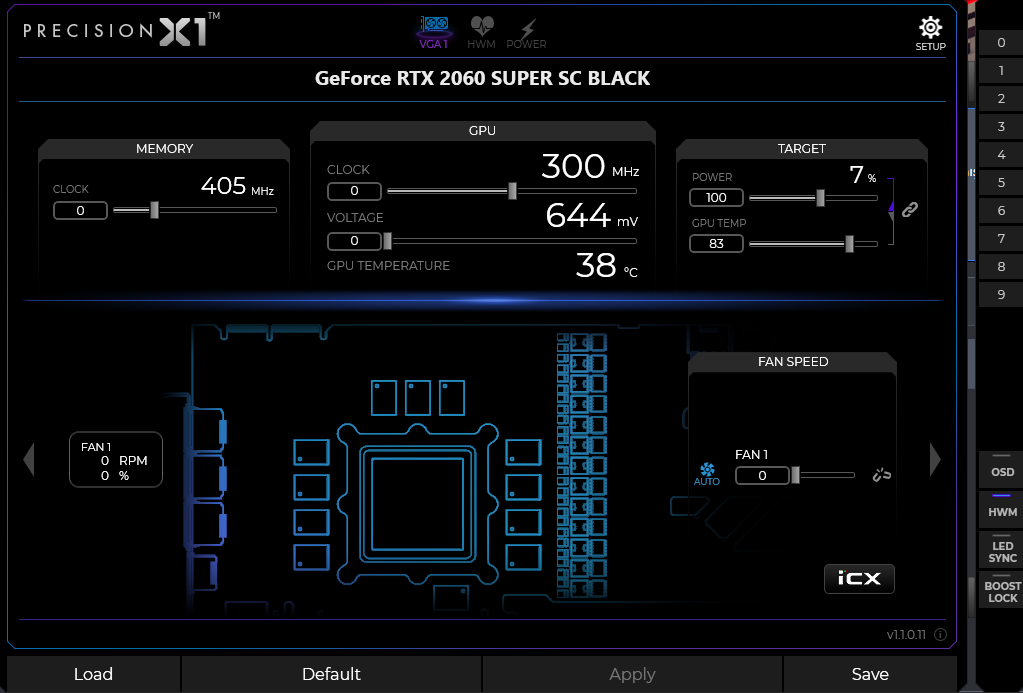Screen dimensions: 1023x693
Task: Go to the previous panel with left arrow
Action: [x=28, y=460]
